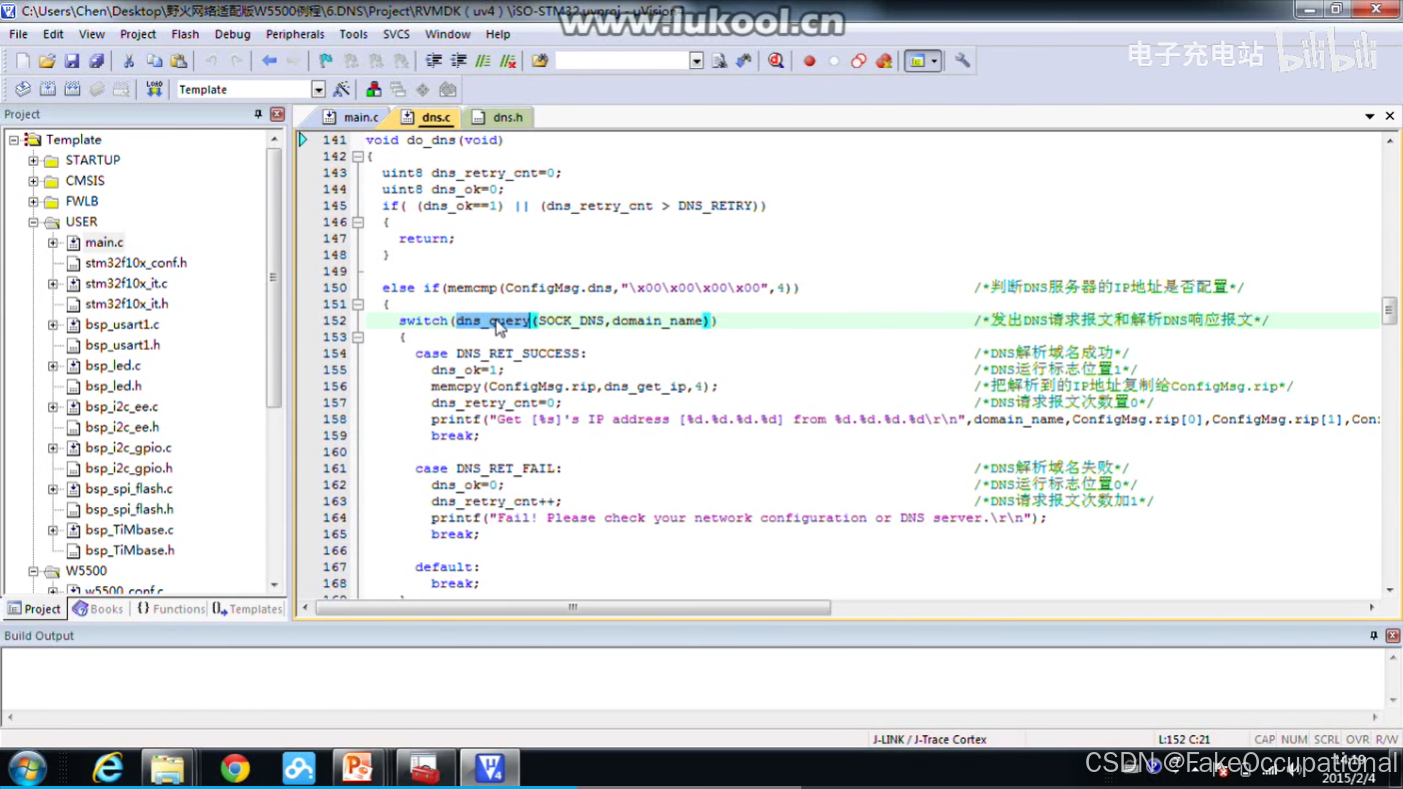Expand the CMSIS group node
1403x789 pixels.
point(33,181)
